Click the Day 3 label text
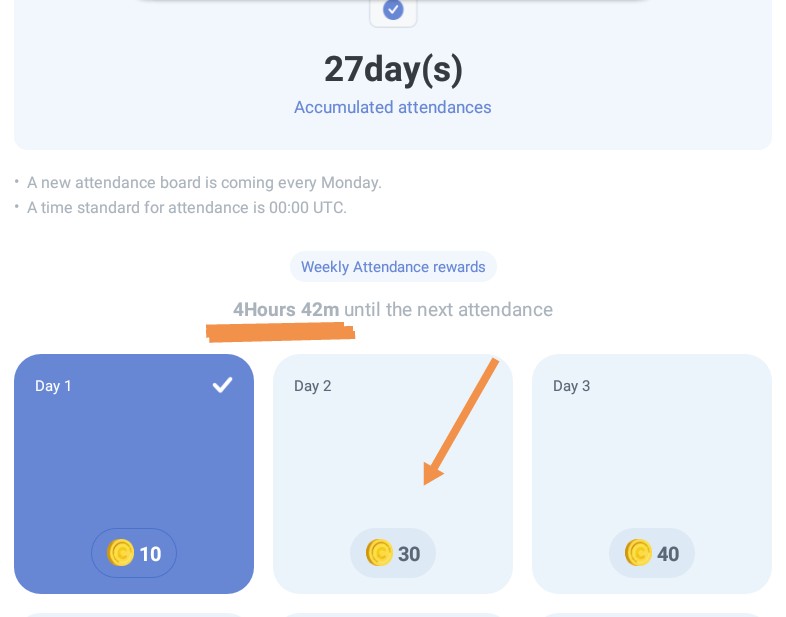This screenshot has height=617, width=786. click(571, 386)
